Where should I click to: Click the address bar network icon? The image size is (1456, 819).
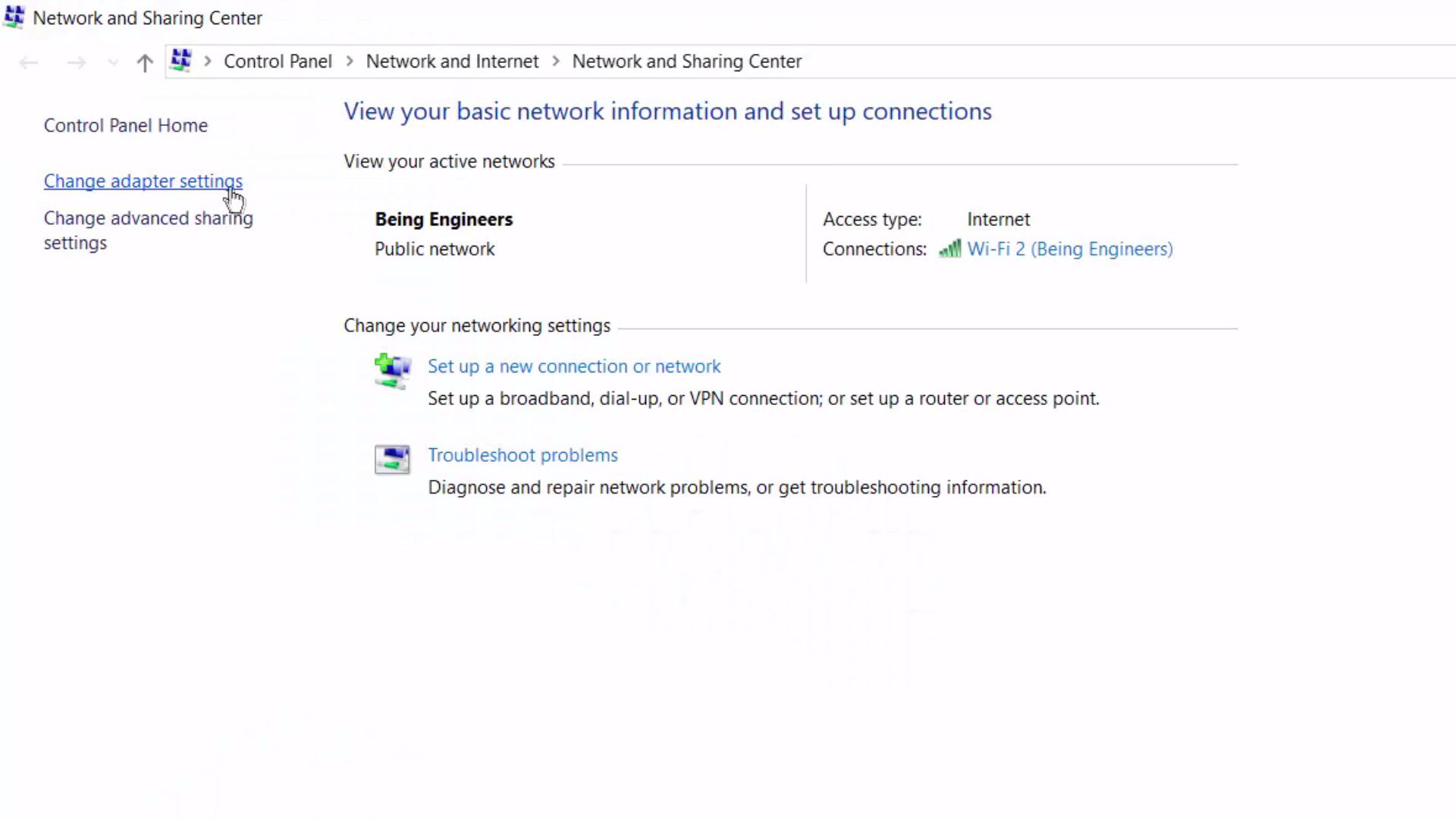pos(180,61)
